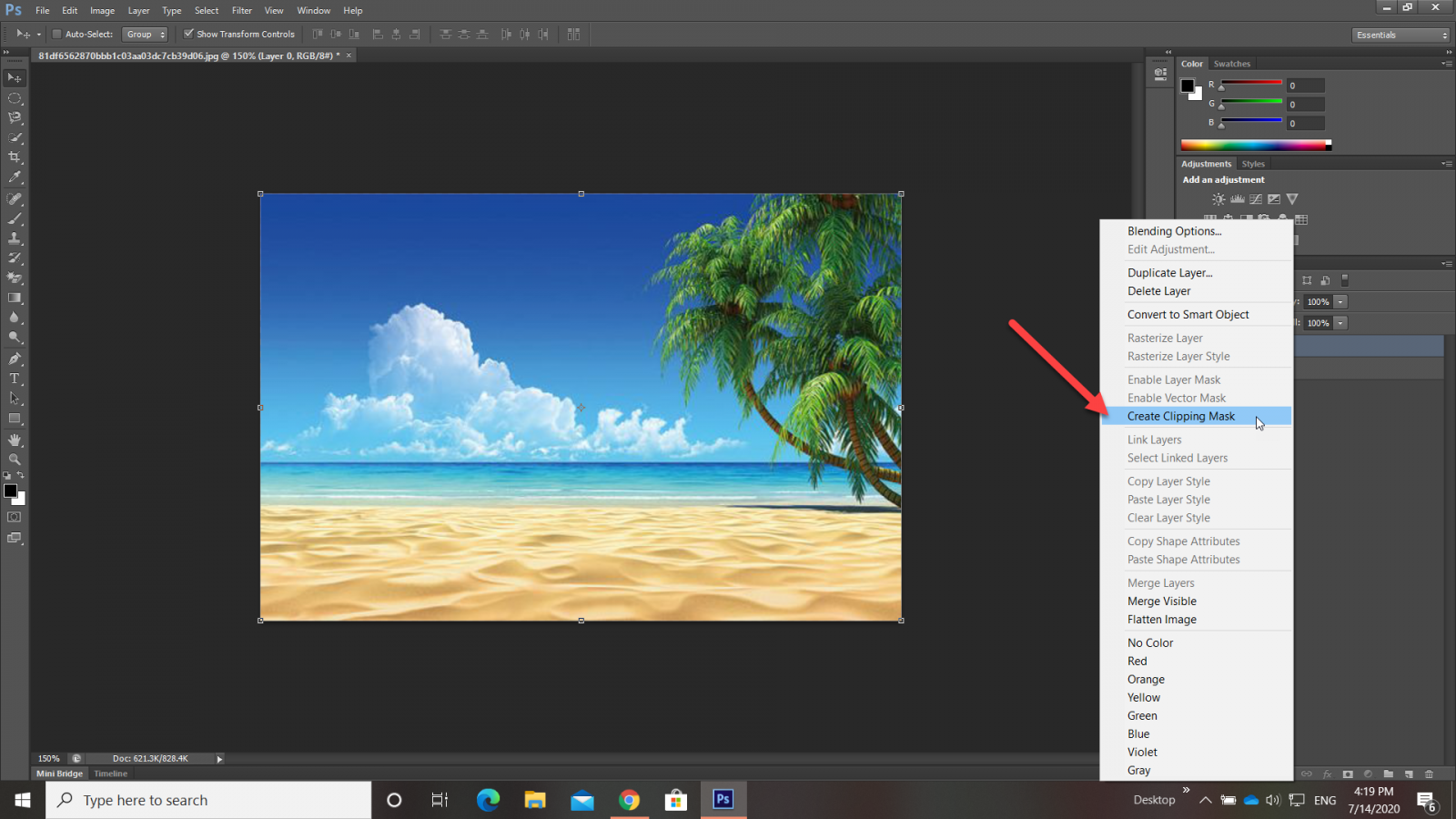
Task: Expand the layer Opacity 100% dropdown
Action: (1340, 302)
